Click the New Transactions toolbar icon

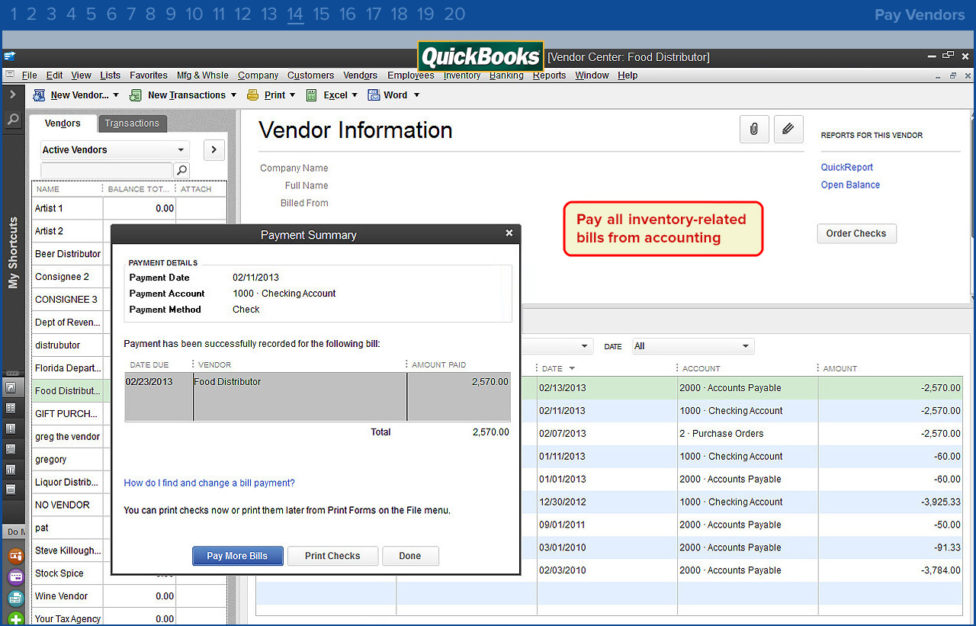pos(135,95)
